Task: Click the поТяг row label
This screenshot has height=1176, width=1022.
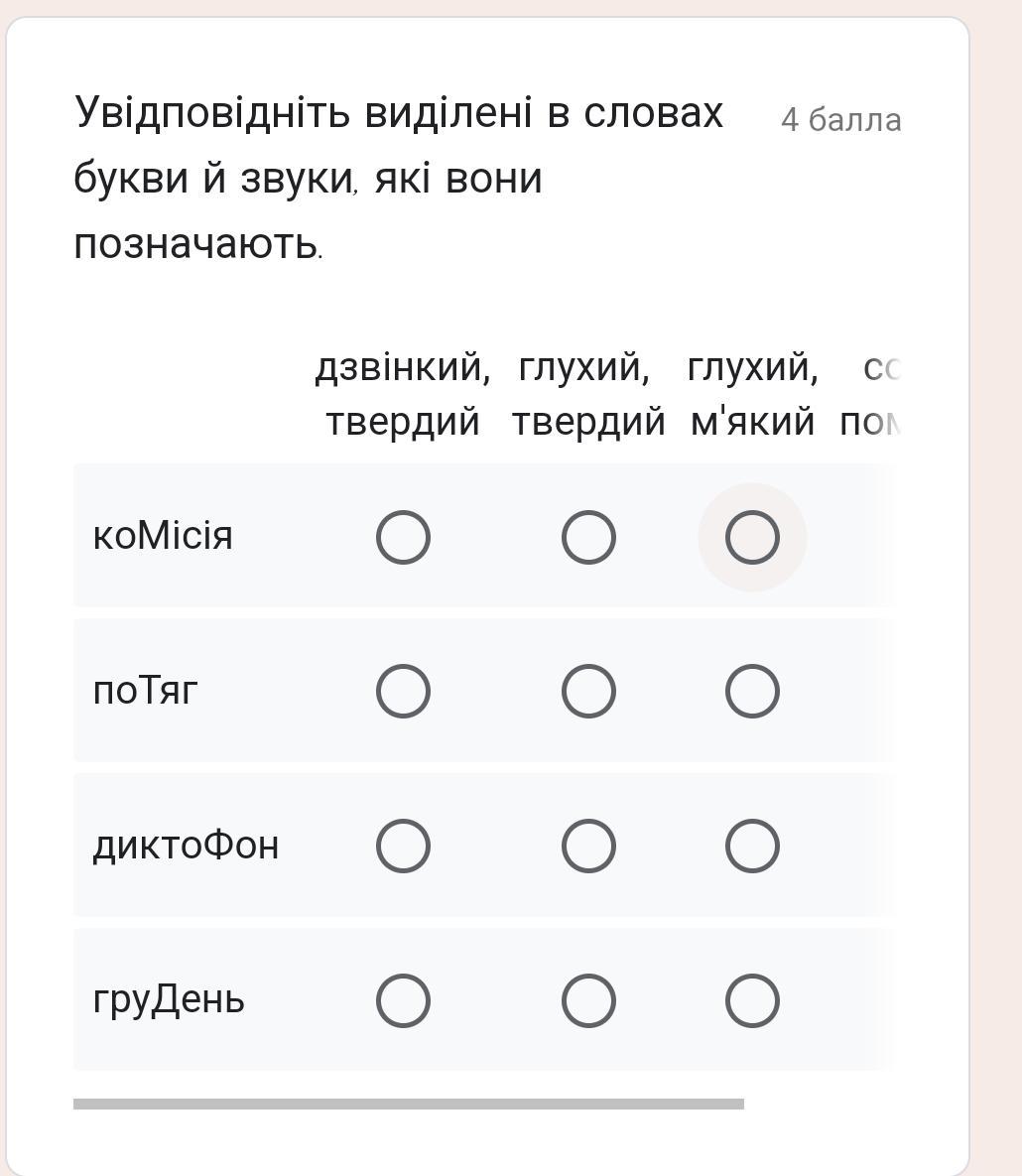Action: click(x=146, y=690)
